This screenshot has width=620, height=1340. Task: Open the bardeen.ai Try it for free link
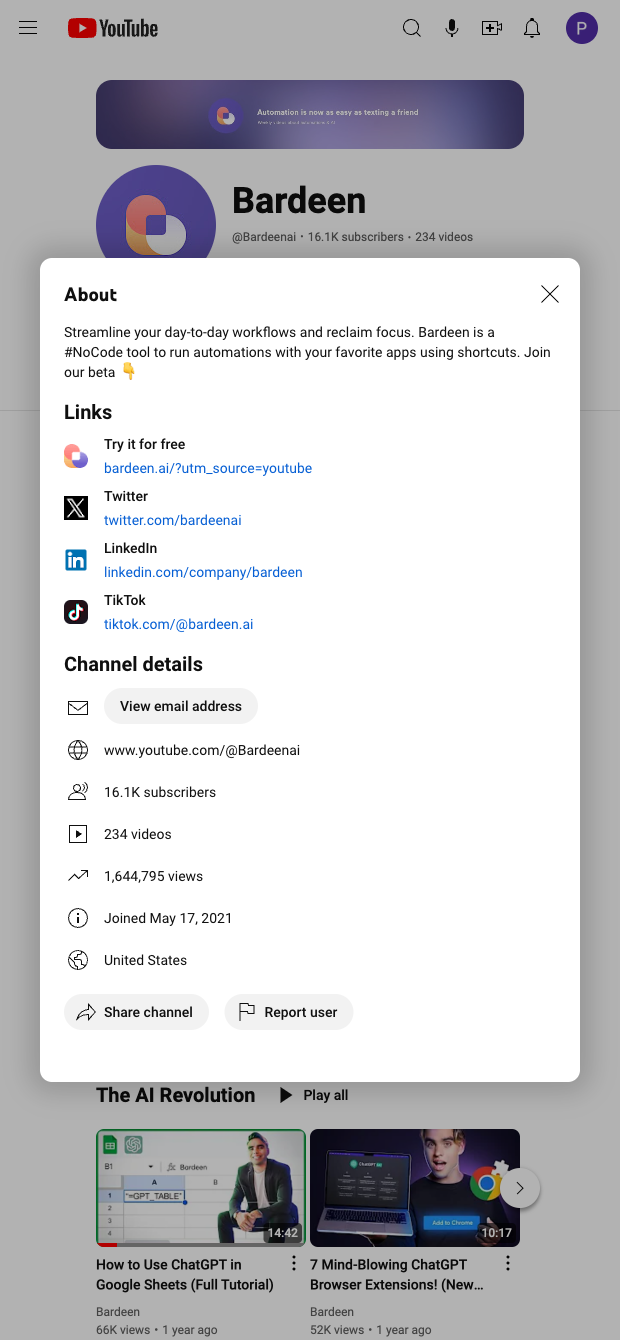tap(208, 468)
